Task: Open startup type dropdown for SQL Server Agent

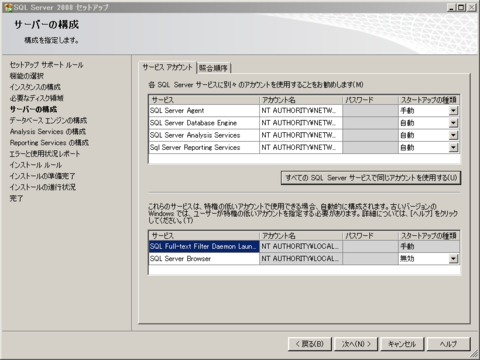Action: coord(453,111)
